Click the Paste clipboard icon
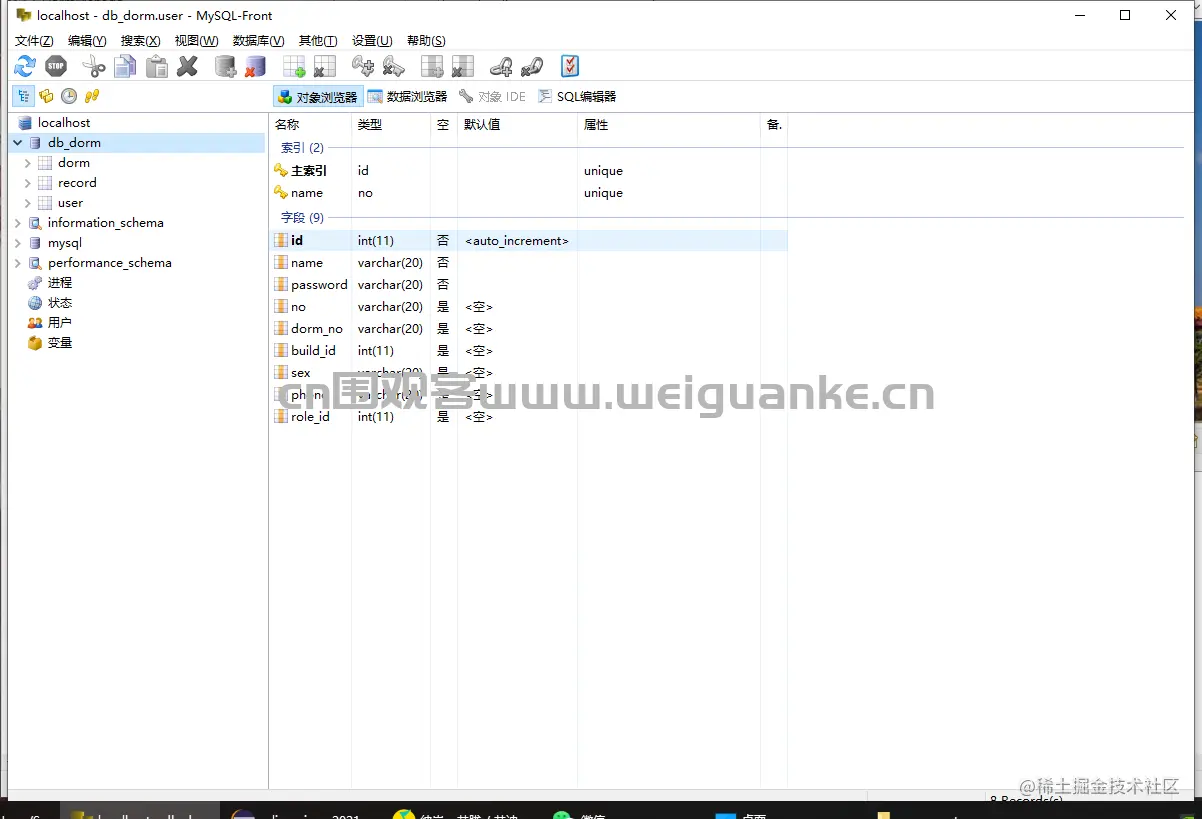Viewport: 1202px width, 819px height. pos(157,67)
